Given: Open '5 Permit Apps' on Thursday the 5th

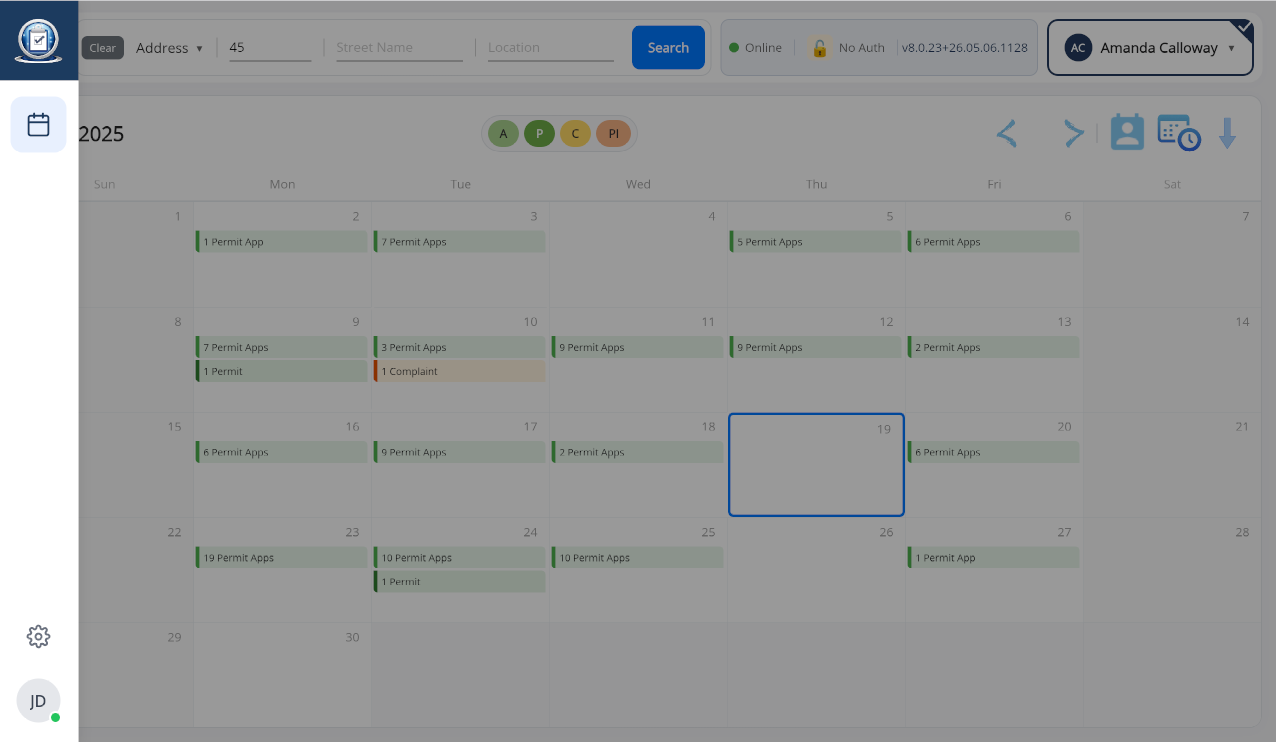Looking at the screenshot, I should click(x=815, y=242).
